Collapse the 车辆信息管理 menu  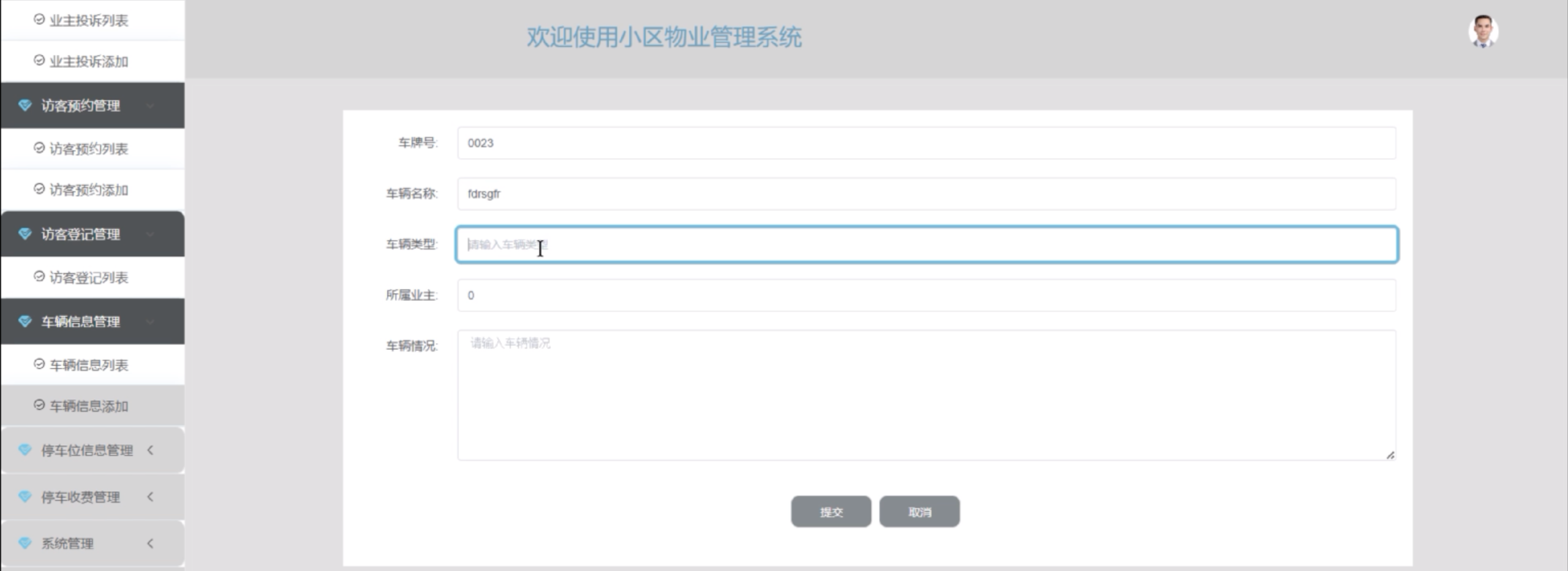pyautogui.click(x=80, y=320)
